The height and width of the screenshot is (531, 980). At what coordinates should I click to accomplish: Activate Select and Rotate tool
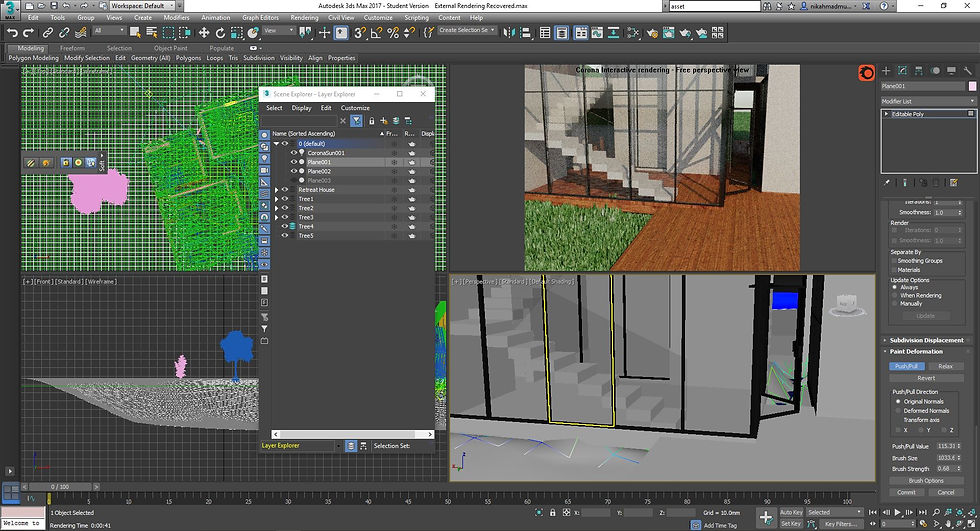coord(220,32)
